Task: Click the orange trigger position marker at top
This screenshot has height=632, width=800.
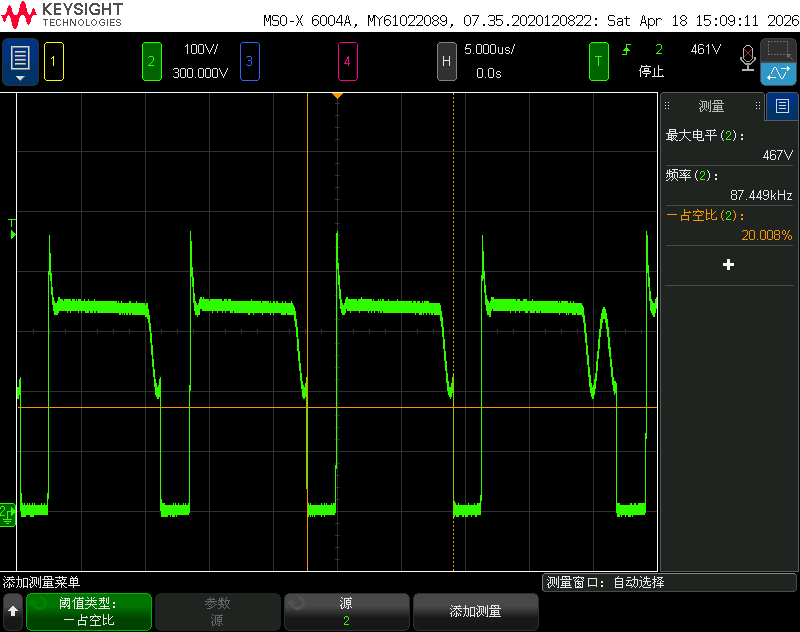Action: point(337,96)
